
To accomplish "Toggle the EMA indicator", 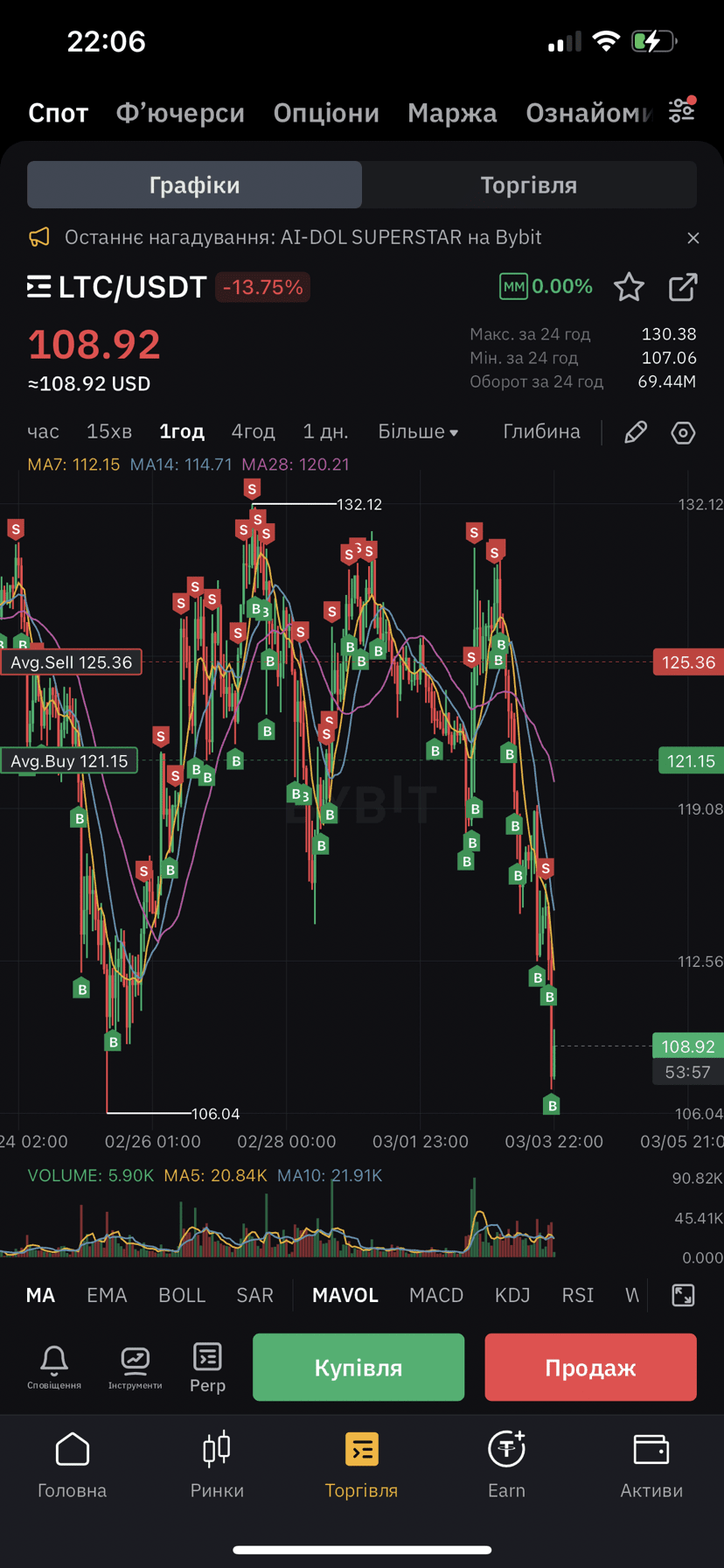I will point(107,1295).
